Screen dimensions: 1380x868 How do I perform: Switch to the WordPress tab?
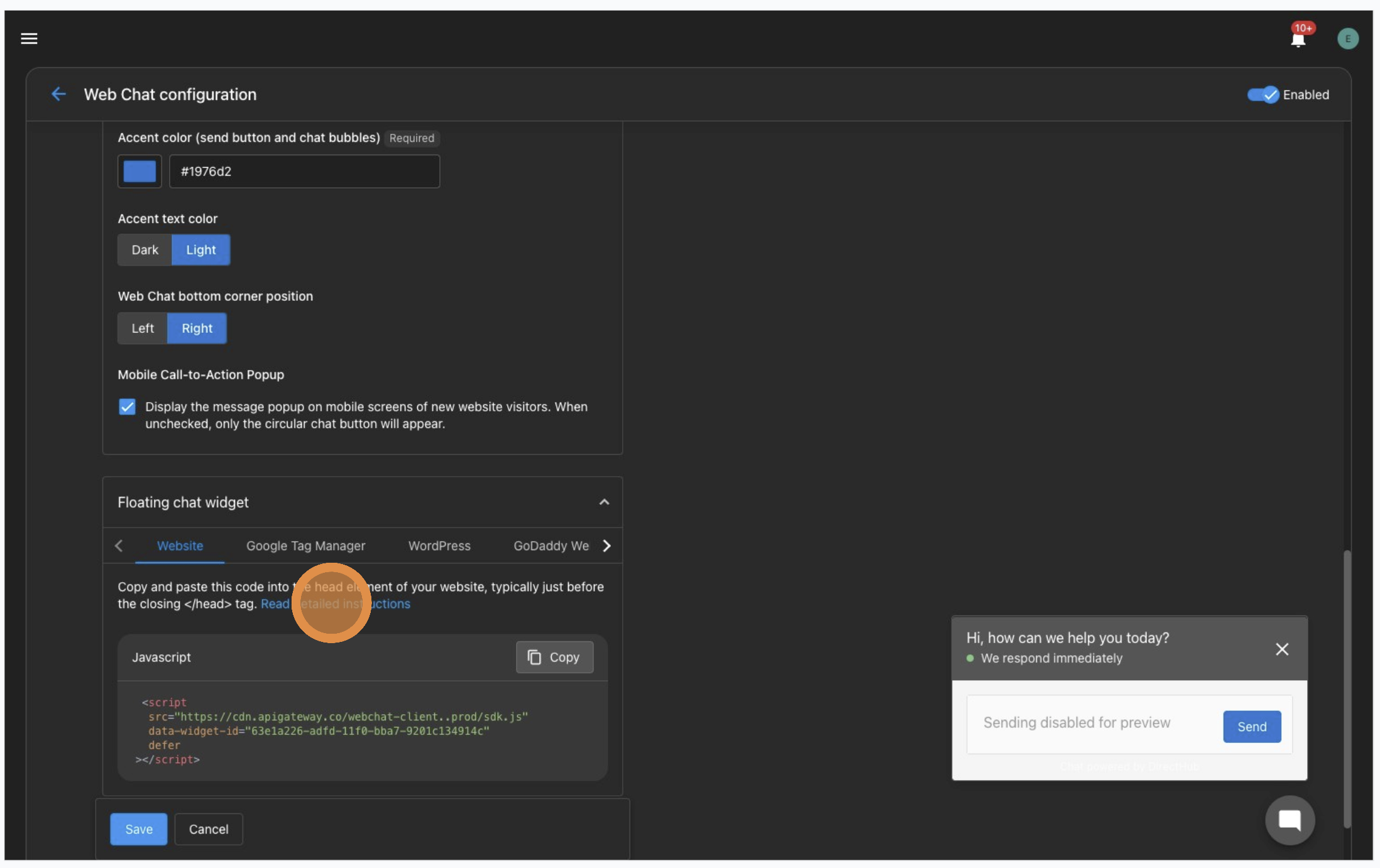point(439,546)
